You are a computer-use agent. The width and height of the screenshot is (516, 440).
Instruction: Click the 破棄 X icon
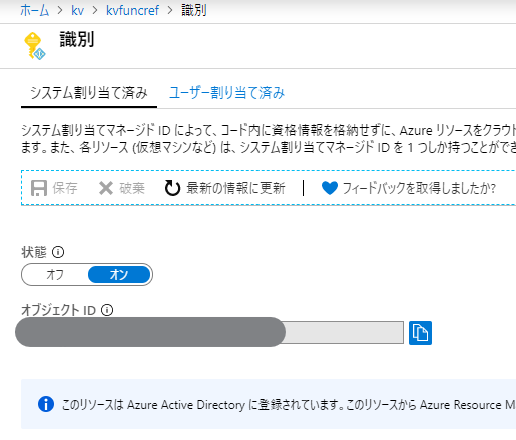pyautogui.click(x=106, y=188)
